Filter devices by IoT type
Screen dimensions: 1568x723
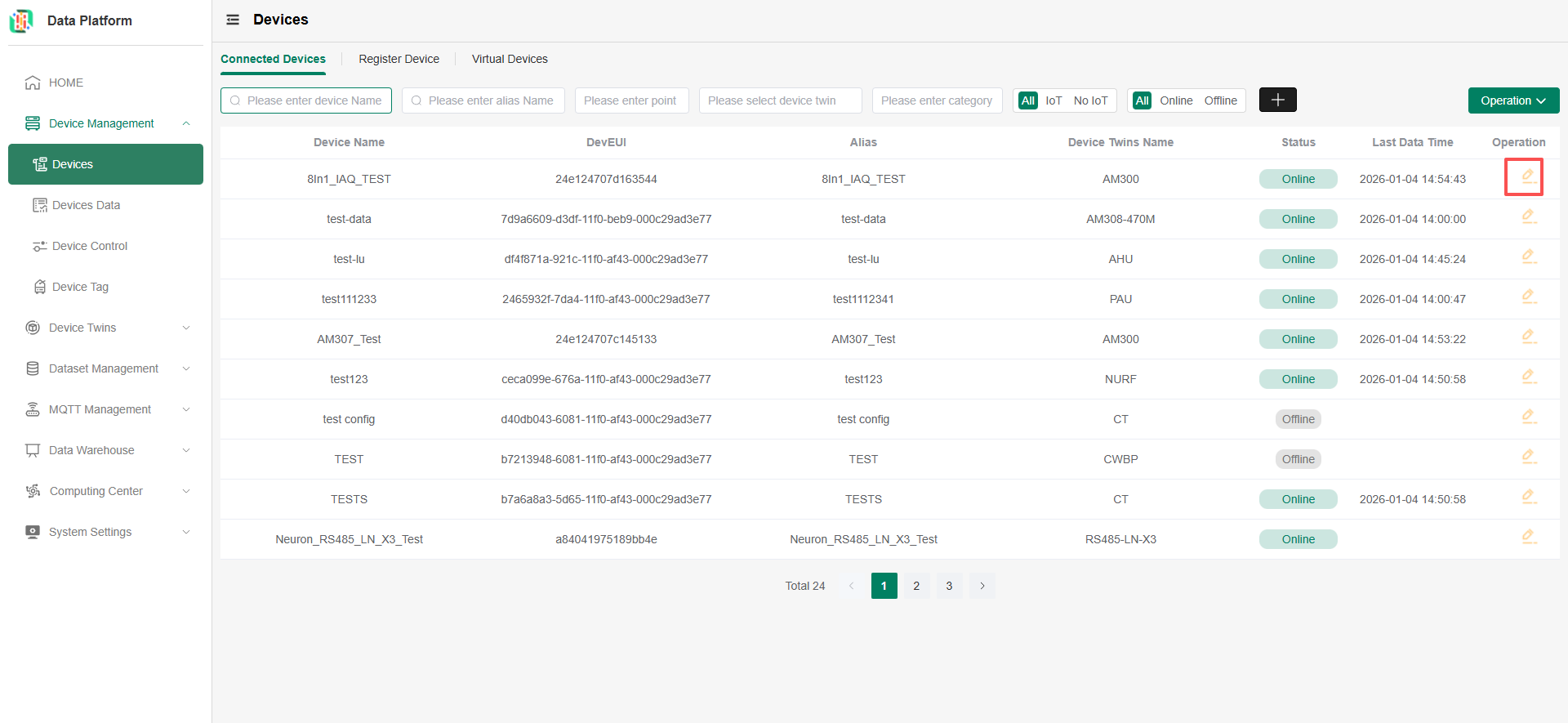[1053, 100]
